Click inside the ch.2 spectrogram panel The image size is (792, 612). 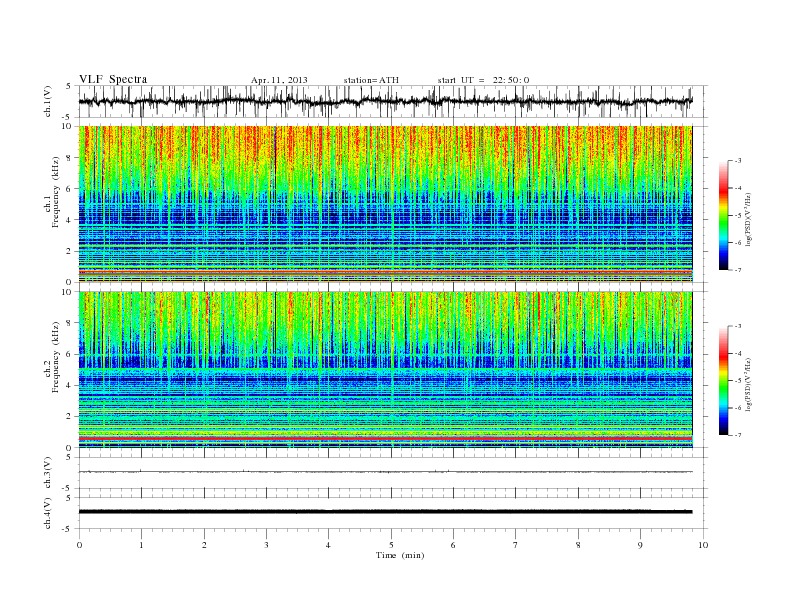coord(392,370)
